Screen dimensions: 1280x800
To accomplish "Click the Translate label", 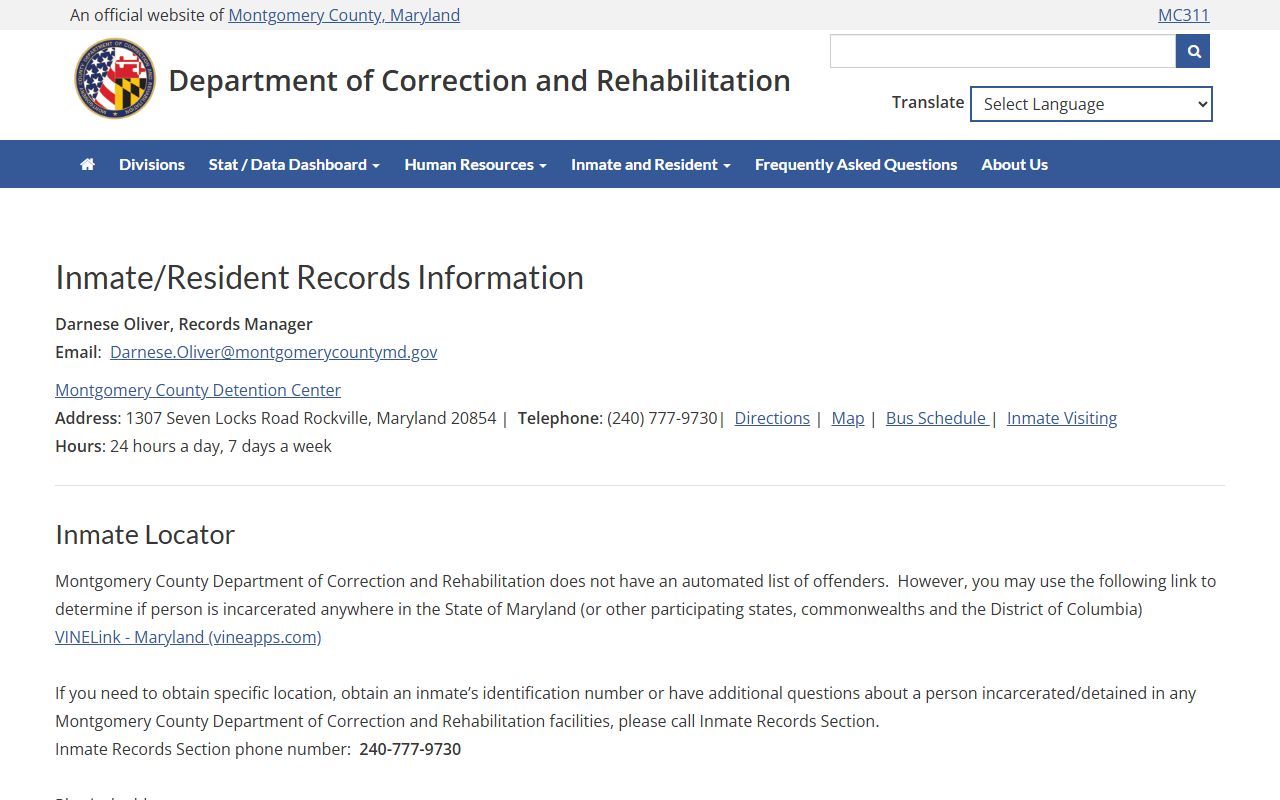I will pos(928,102).
